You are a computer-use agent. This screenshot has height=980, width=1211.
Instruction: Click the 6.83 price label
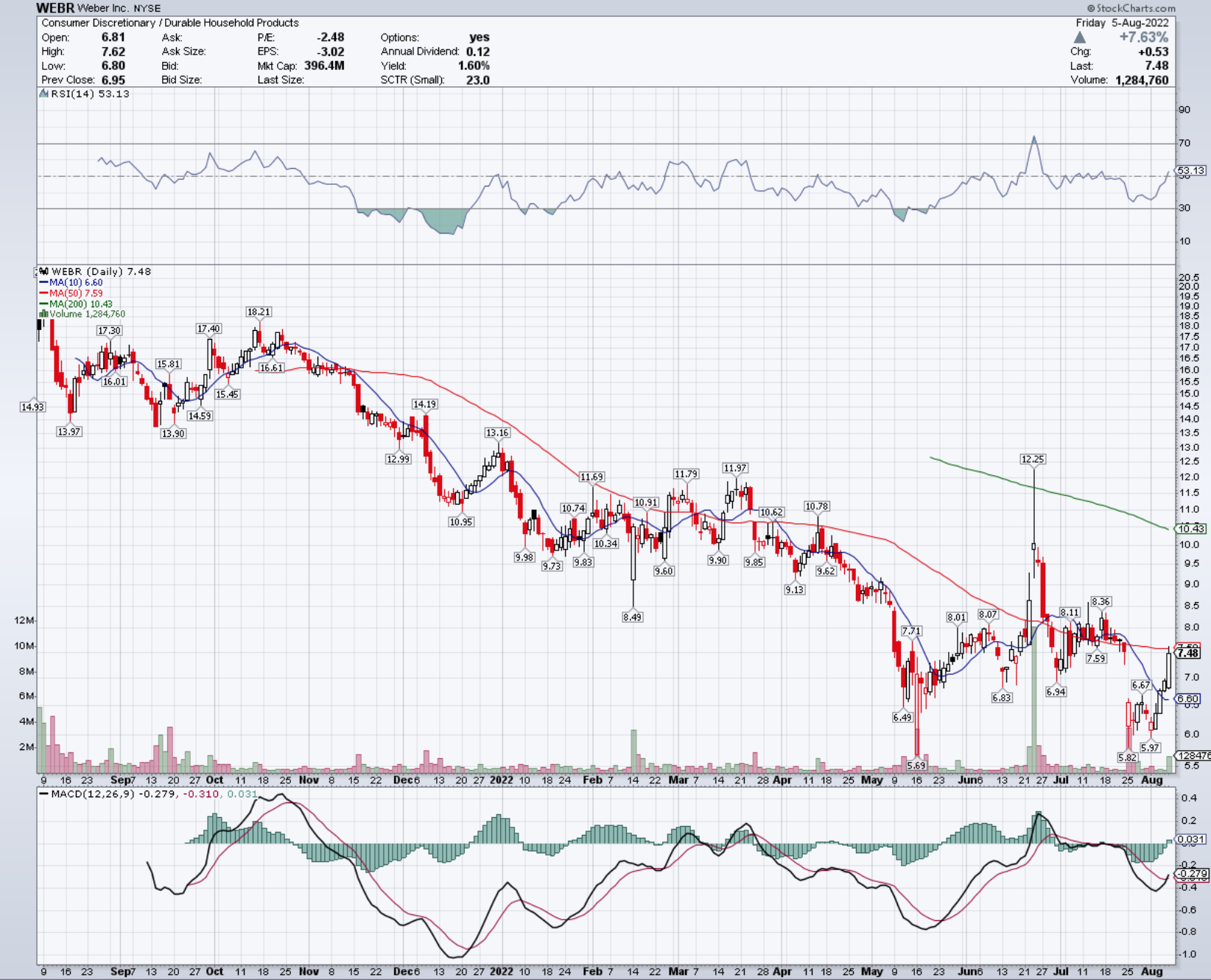1002,697
